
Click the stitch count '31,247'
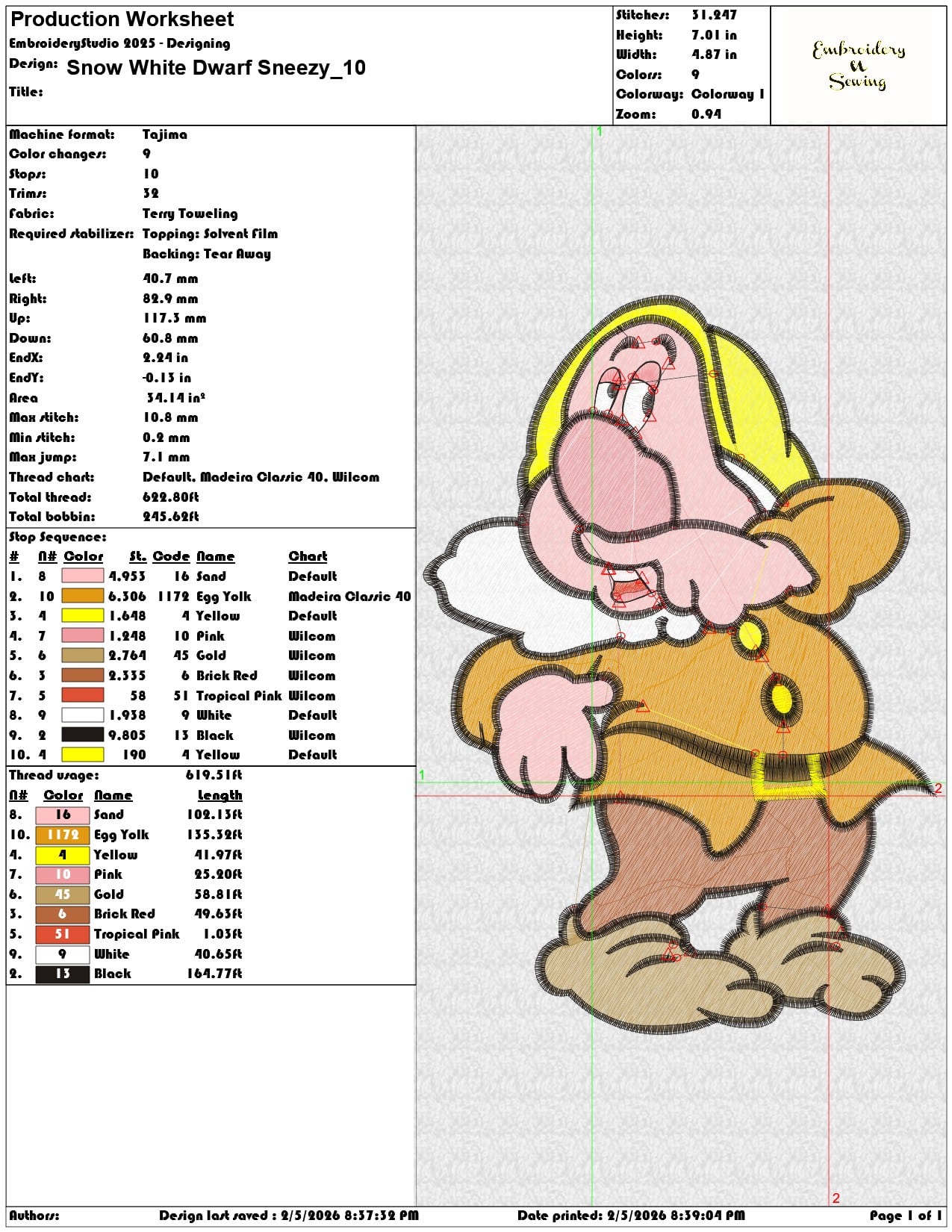(714, 15)
